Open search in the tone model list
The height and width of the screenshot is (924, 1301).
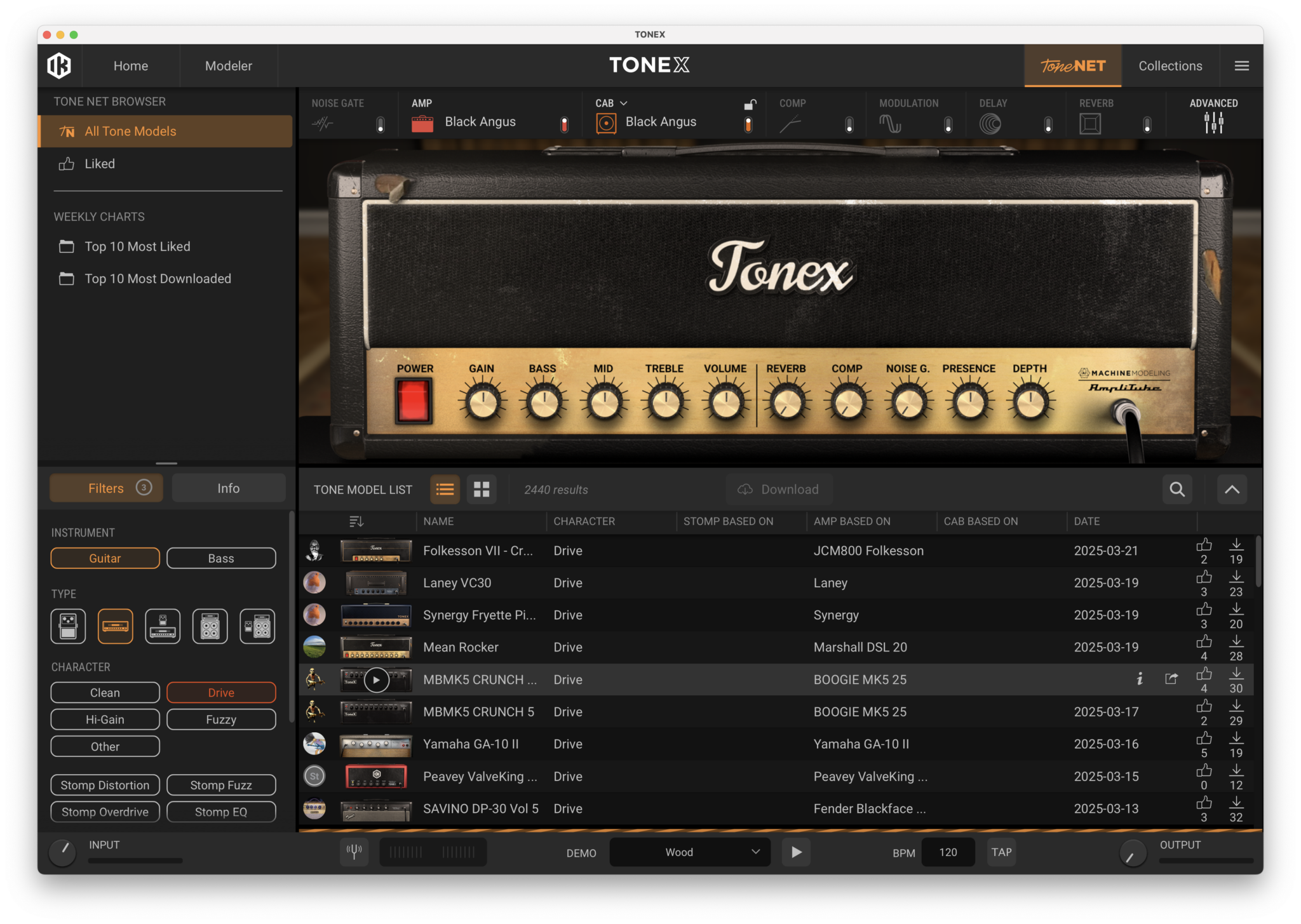[1176, 489]
